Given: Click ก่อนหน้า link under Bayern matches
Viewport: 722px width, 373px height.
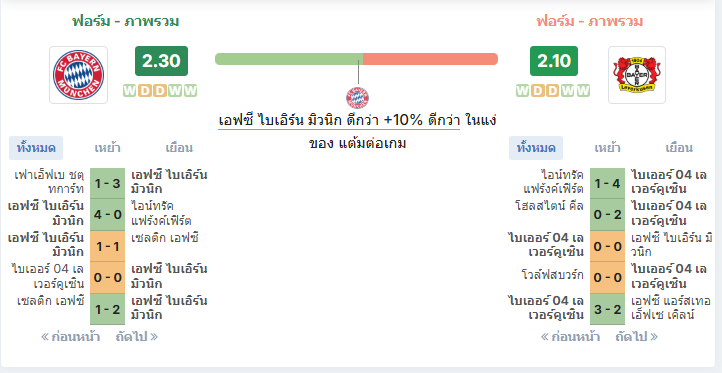Looking at the screenshot, I should click(70, 337).
